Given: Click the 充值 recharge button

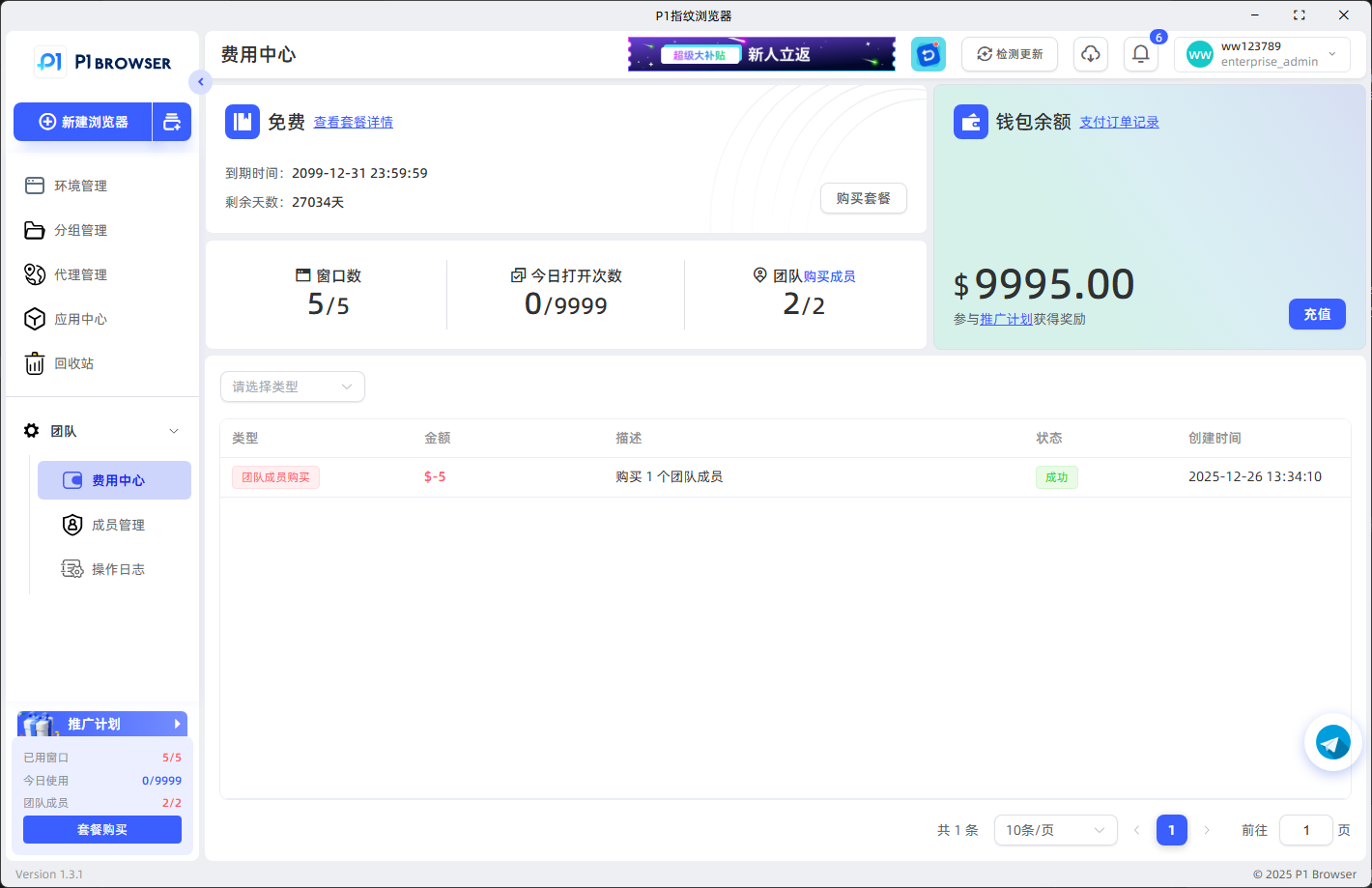Looking at the screenshot, I should [x=1316, y=314].
